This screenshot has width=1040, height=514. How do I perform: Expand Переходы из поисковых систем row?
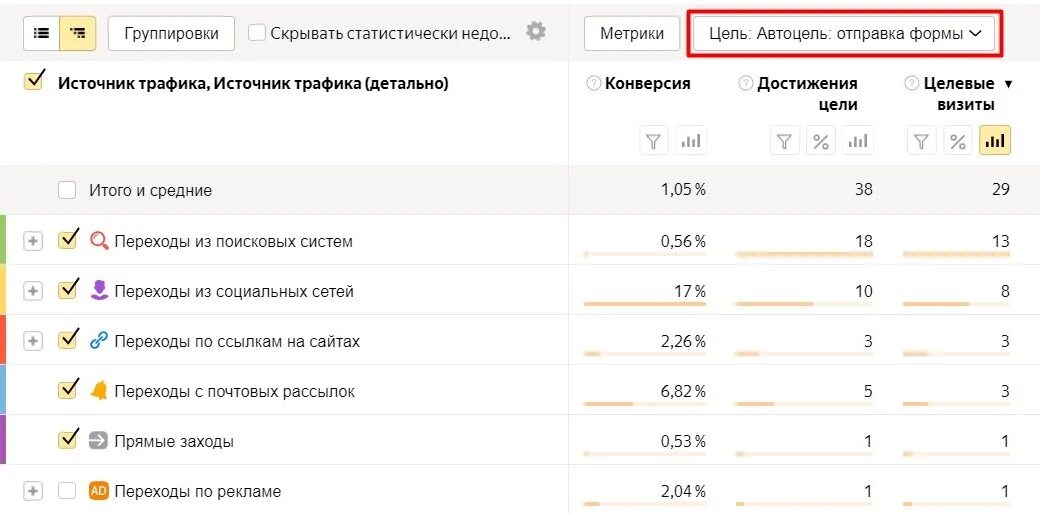point(33,241)
